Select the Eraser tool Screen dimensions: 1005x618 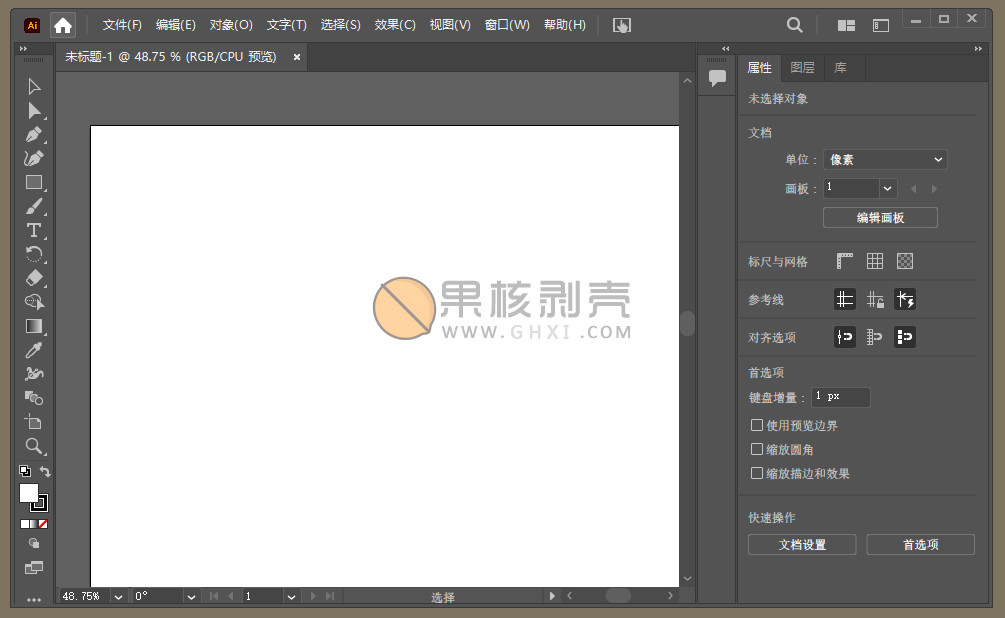coord(34,278)
